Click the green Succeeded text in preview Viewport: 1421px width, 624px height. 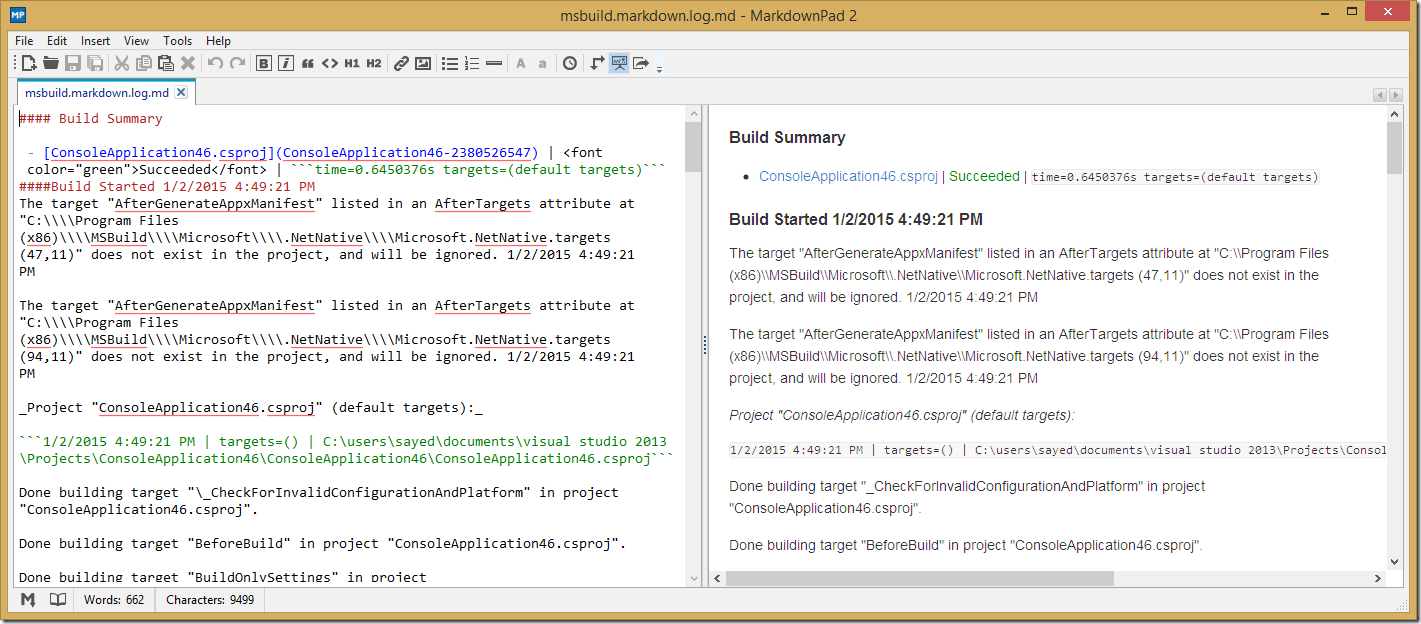tap(984, 176)
